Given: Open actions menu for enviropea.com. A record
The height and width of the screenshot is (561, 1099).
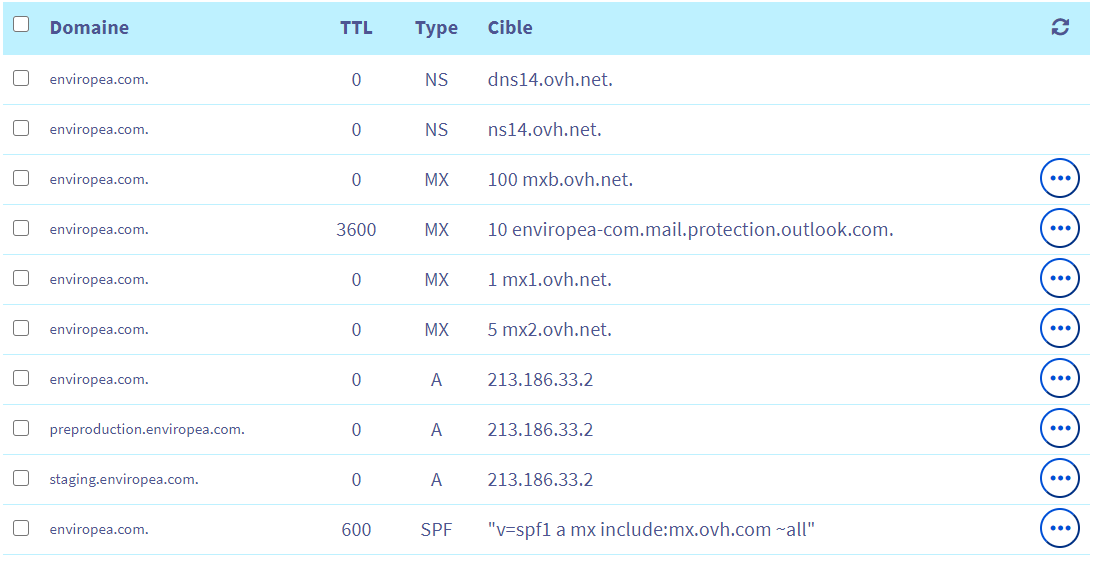Looking at the screenshot, I should point(1059,378).
